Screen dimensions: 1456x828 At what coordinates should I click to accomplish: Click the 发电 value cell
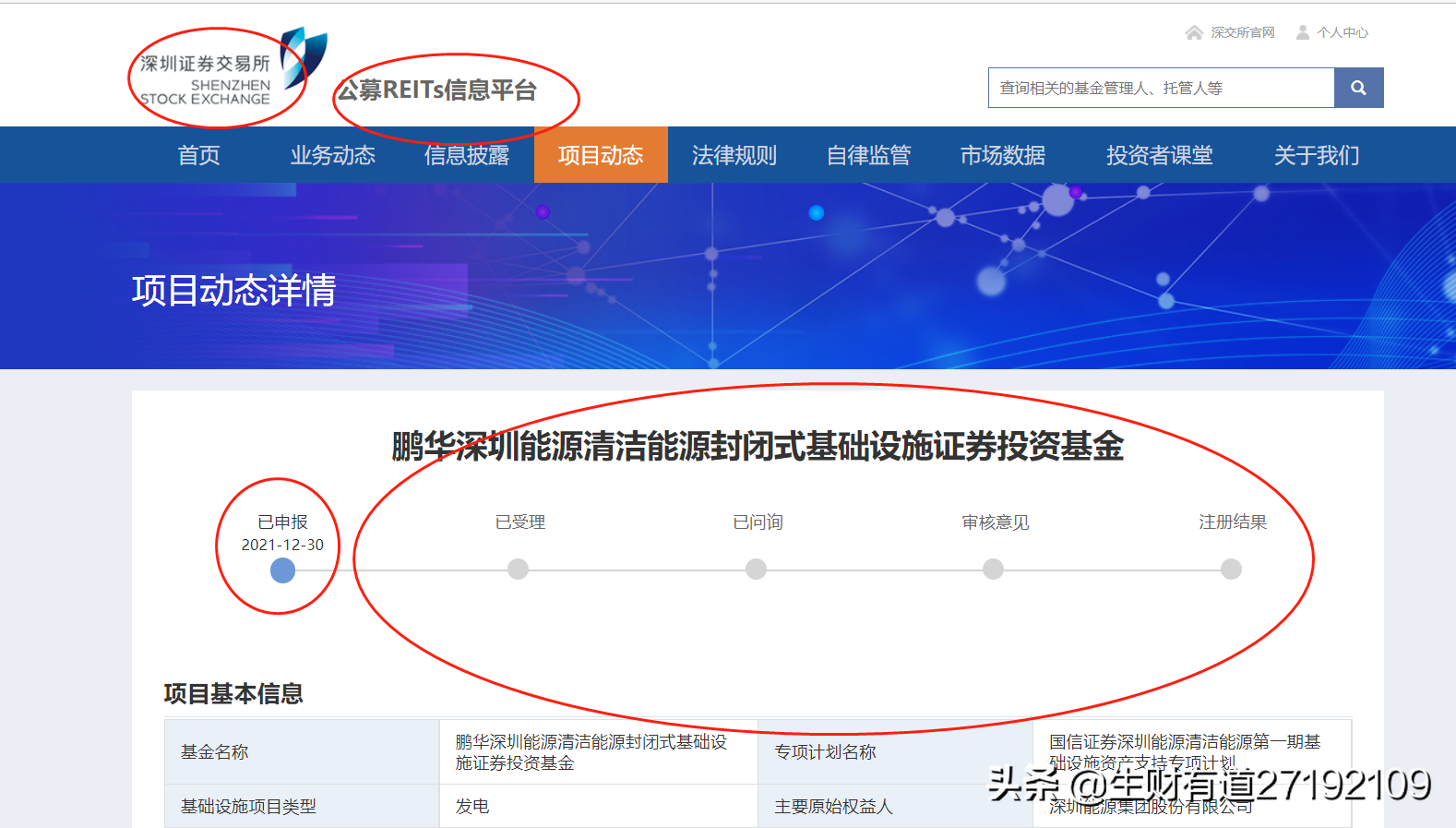(x=598, y=806)
